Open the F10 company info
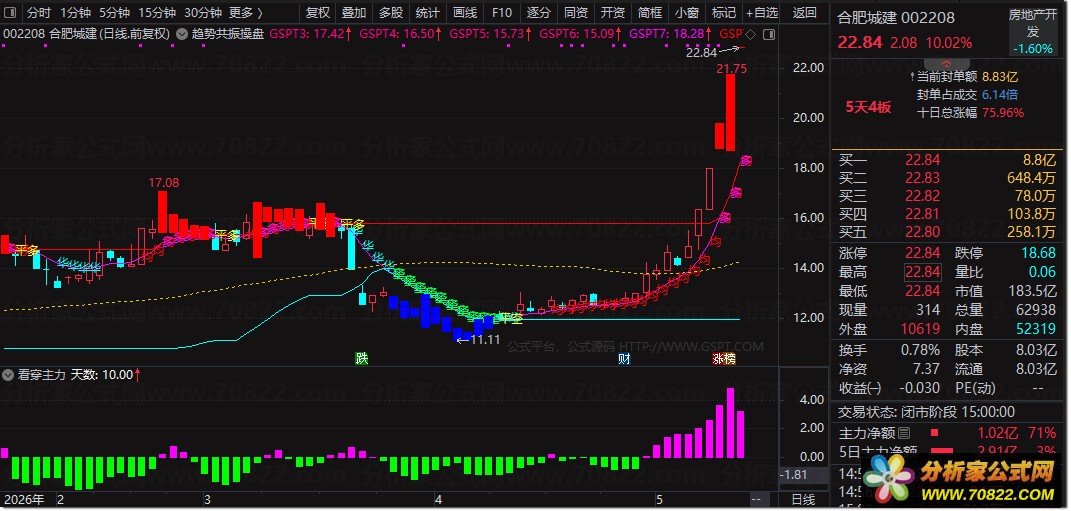Image resolution: width=1071 pixels, height=511 pixels. click(x=501, y=12)
